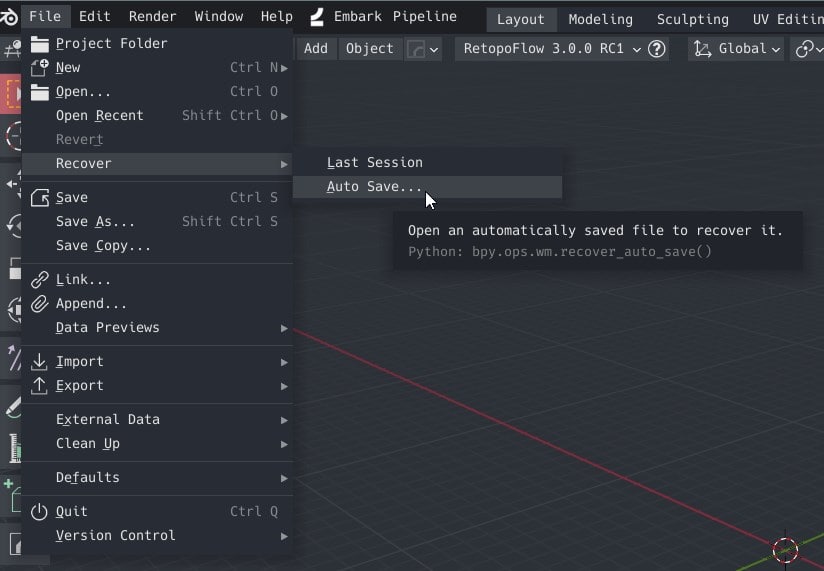Screen dimensions: 824x571
Task: Click the Import download-arrow icon
Action: (x=39, y=361)
